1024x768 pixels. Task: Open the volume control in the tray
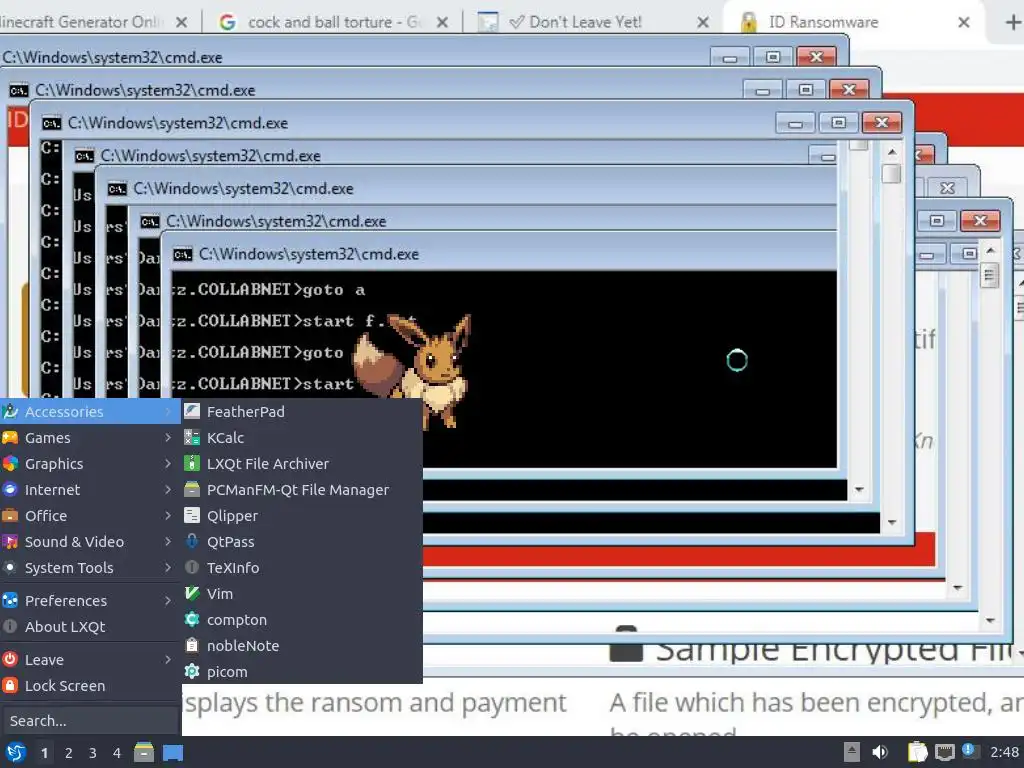tap(880, 752)
